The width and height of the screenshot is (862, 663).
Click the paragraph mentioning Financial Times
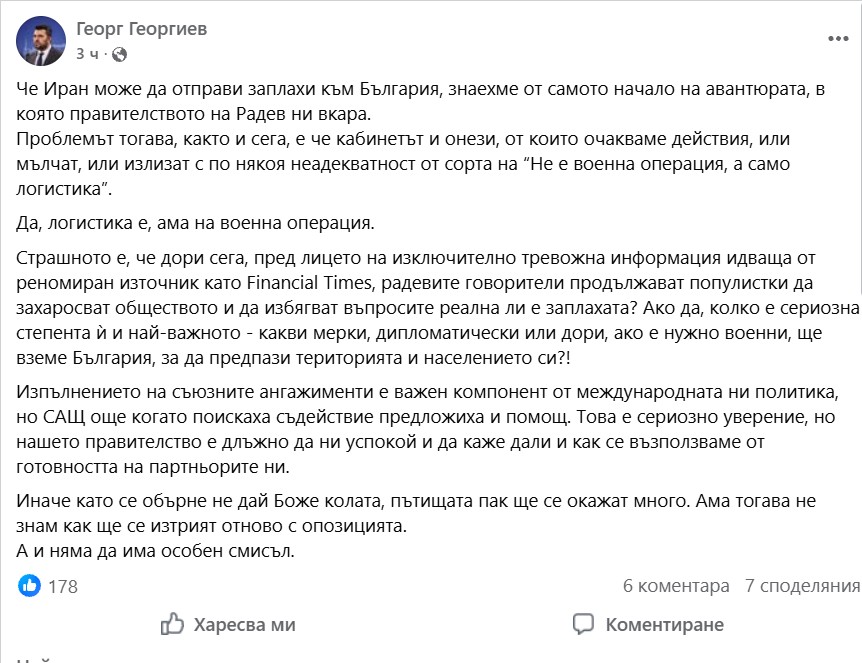coord(438,308)
